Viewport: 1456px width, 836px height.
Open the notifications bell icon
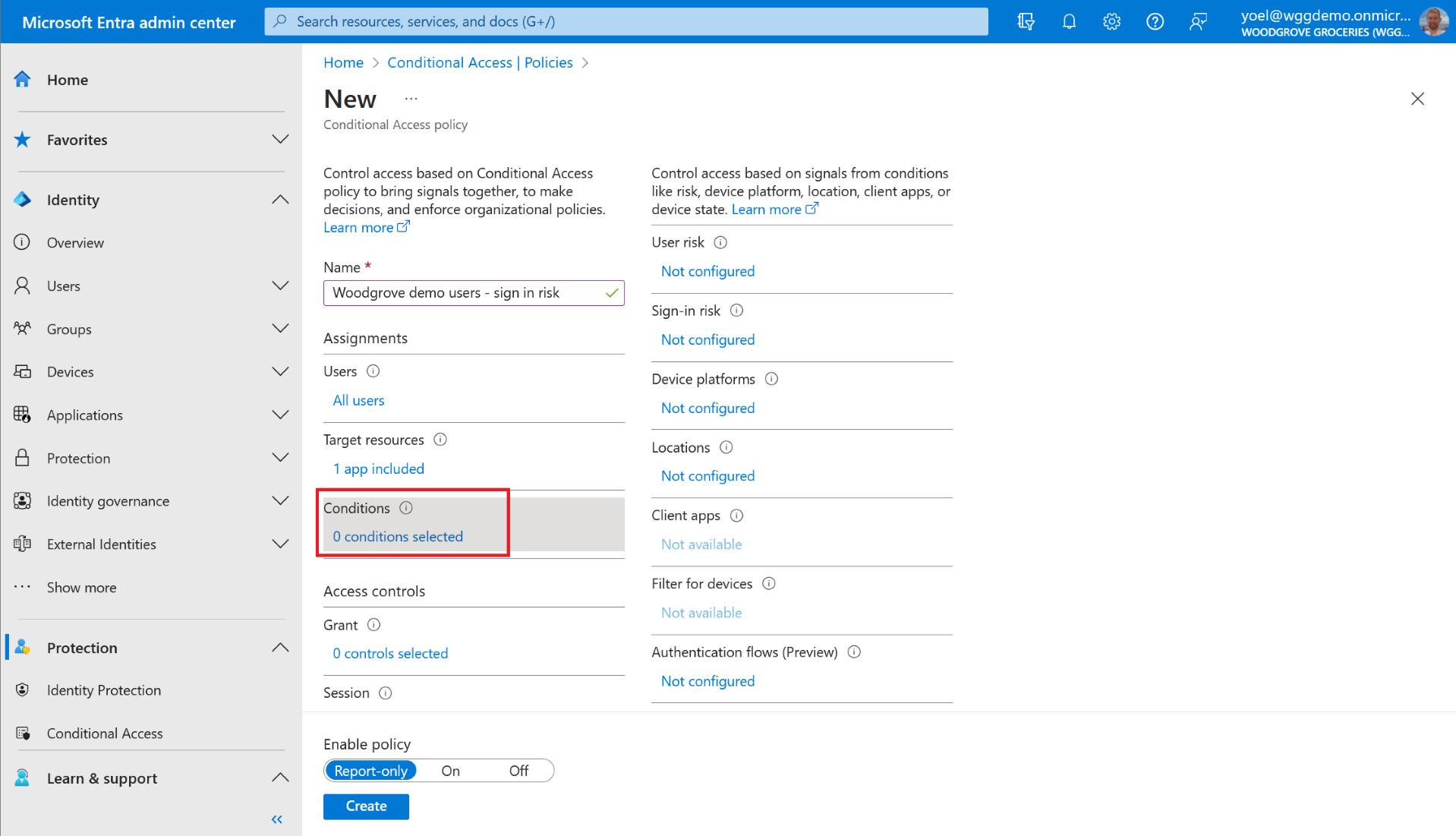click(1069, 21)
